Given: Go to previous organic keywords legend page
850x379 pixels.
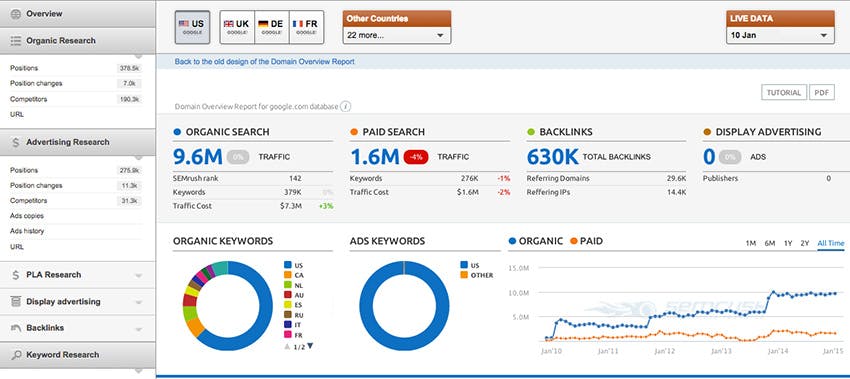Looking at the screenshot, I should click(286, 346).
